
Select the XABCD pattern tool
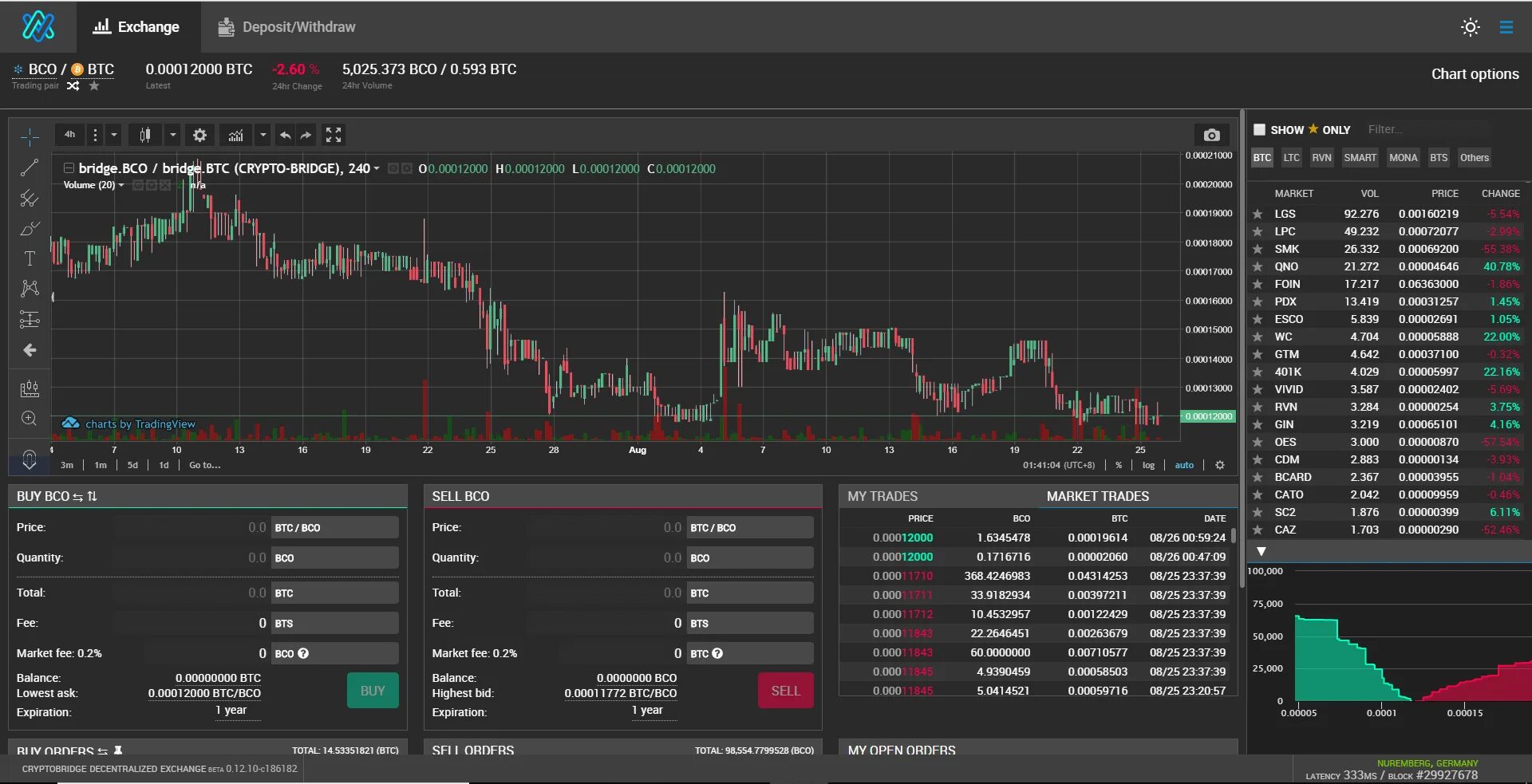(x=30, y=288)
